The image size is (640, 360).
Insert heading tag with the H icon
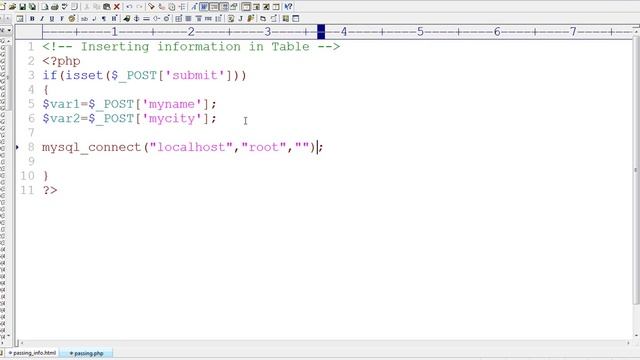tap(114, 19)
